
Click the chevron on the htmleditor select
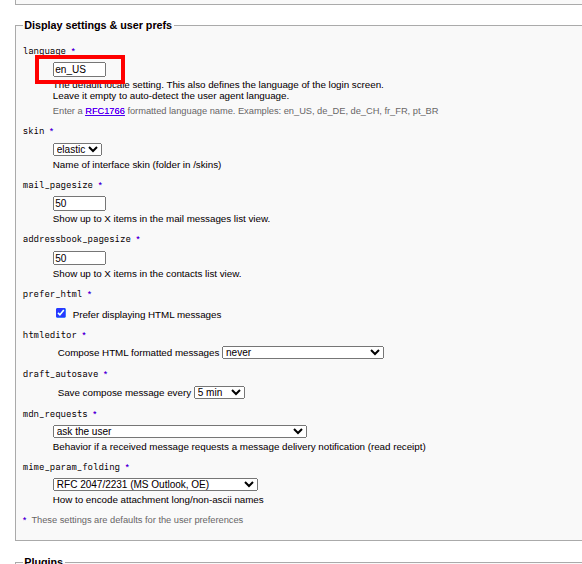[x=375, y=352]
